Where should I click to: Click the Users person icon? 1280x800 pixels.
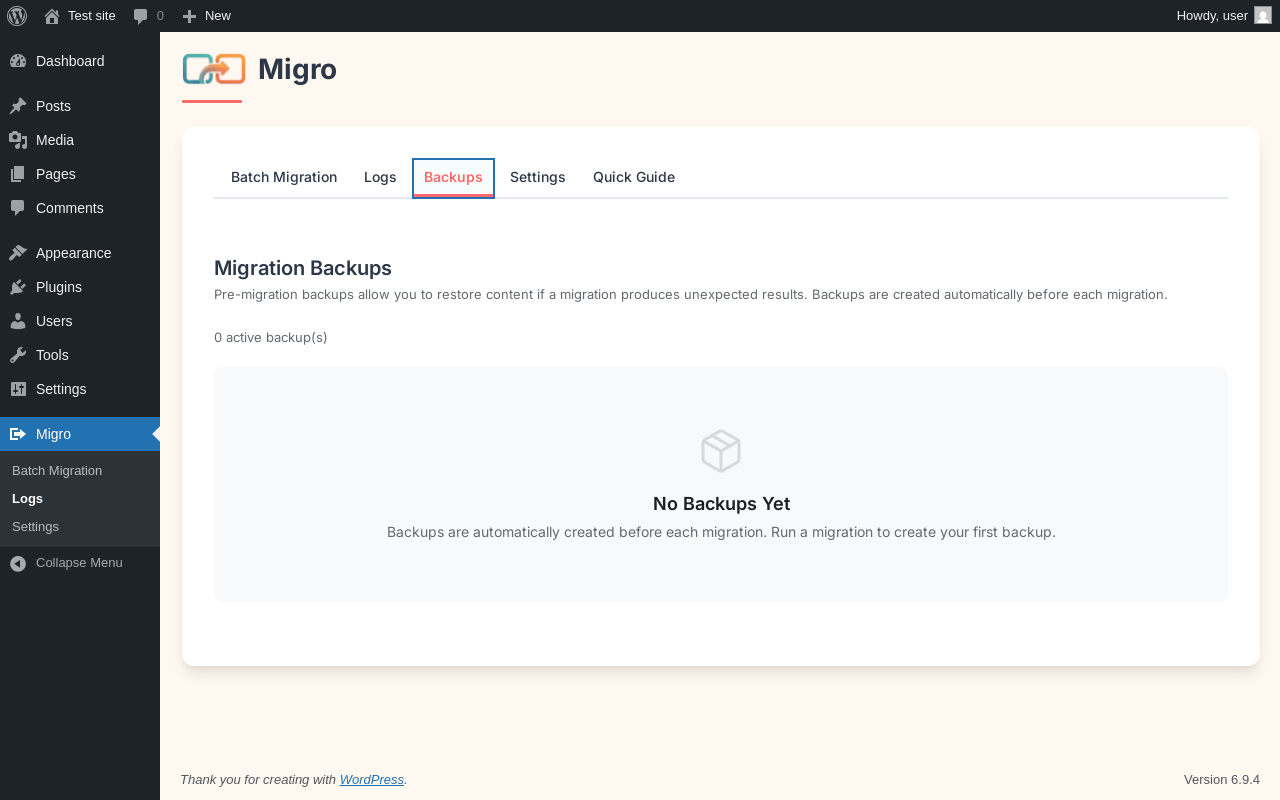[x=18, y=321]
